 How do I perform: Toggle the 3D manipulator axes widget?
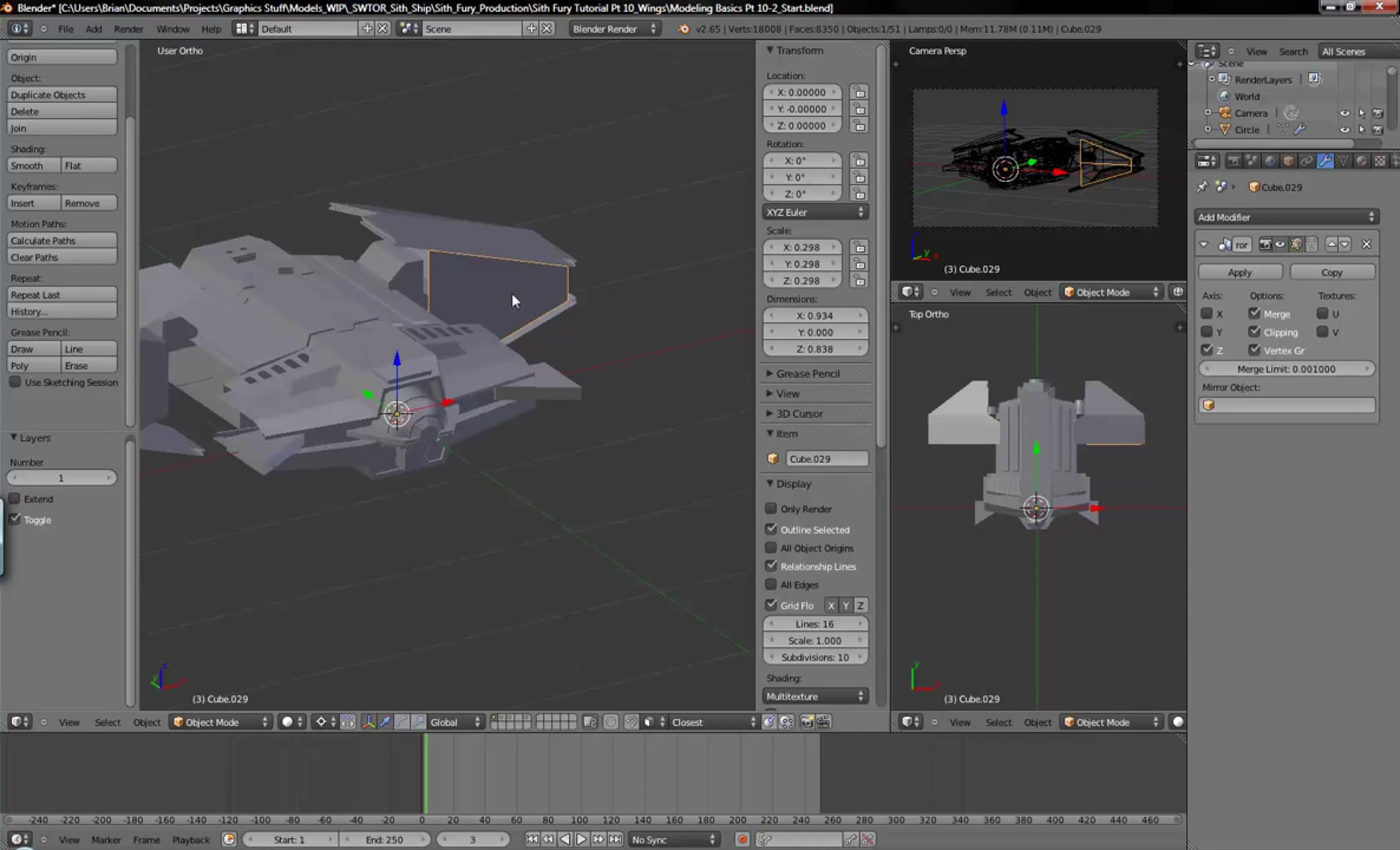(x=369, y=722)
